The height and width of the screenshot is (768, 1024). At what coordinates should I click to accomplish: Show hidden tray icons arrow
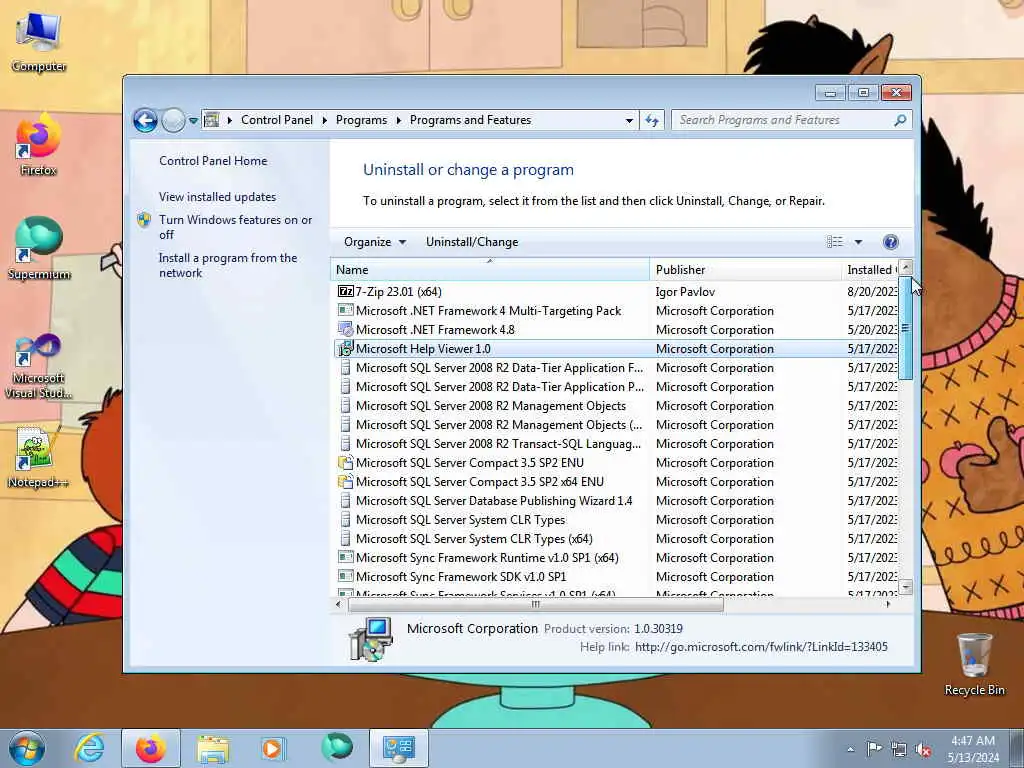[850, 750]
